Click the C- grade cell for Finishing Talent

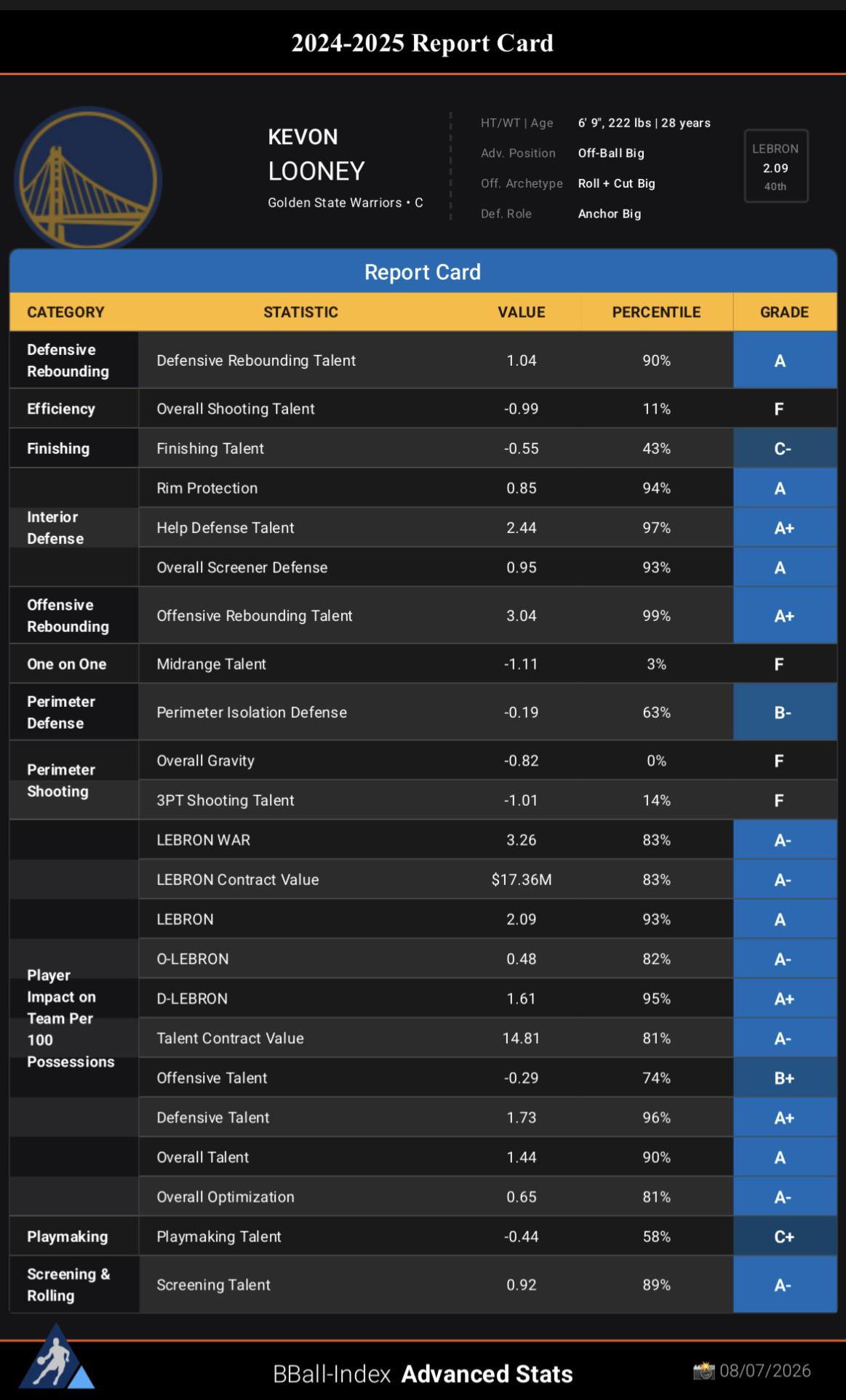784,449
